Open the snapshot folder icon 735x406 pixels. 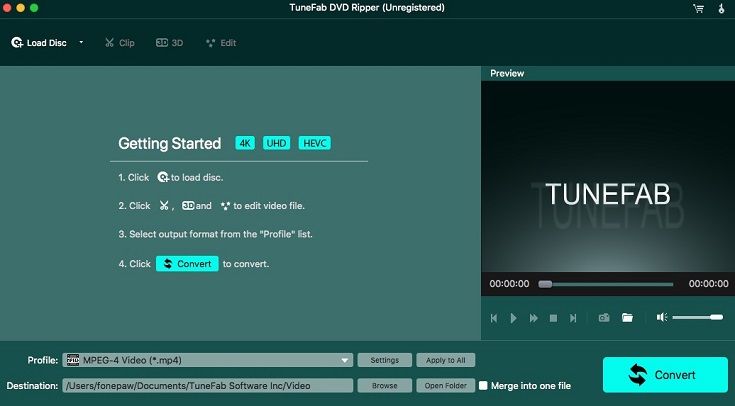[x=627, y=318]
